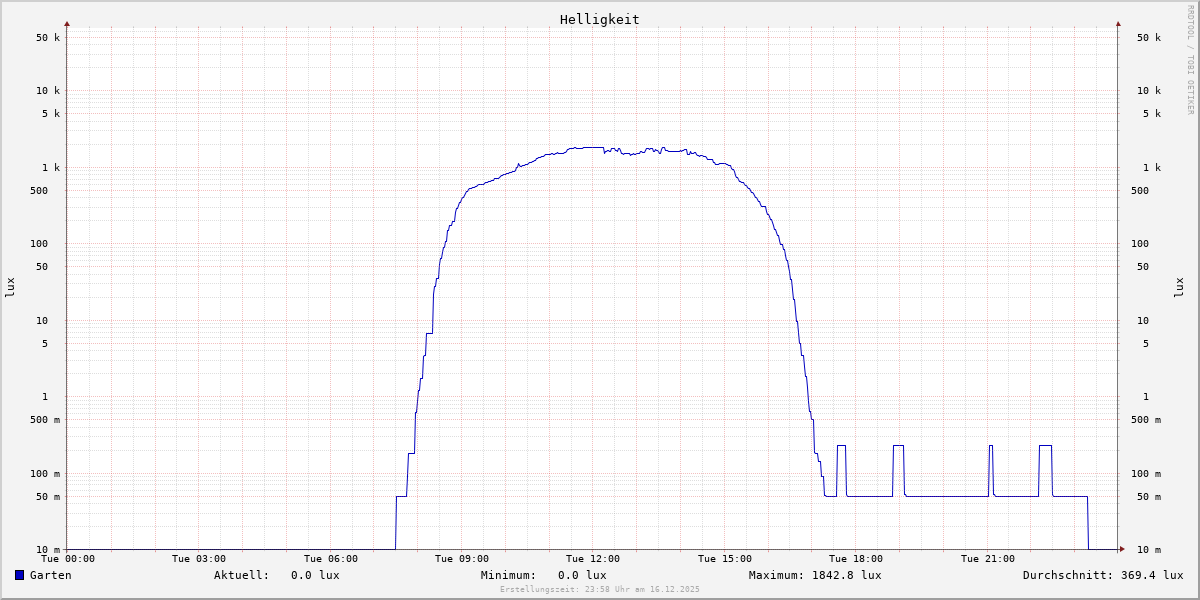Click the Aktuell 0.0 lux value

point(315,575)
